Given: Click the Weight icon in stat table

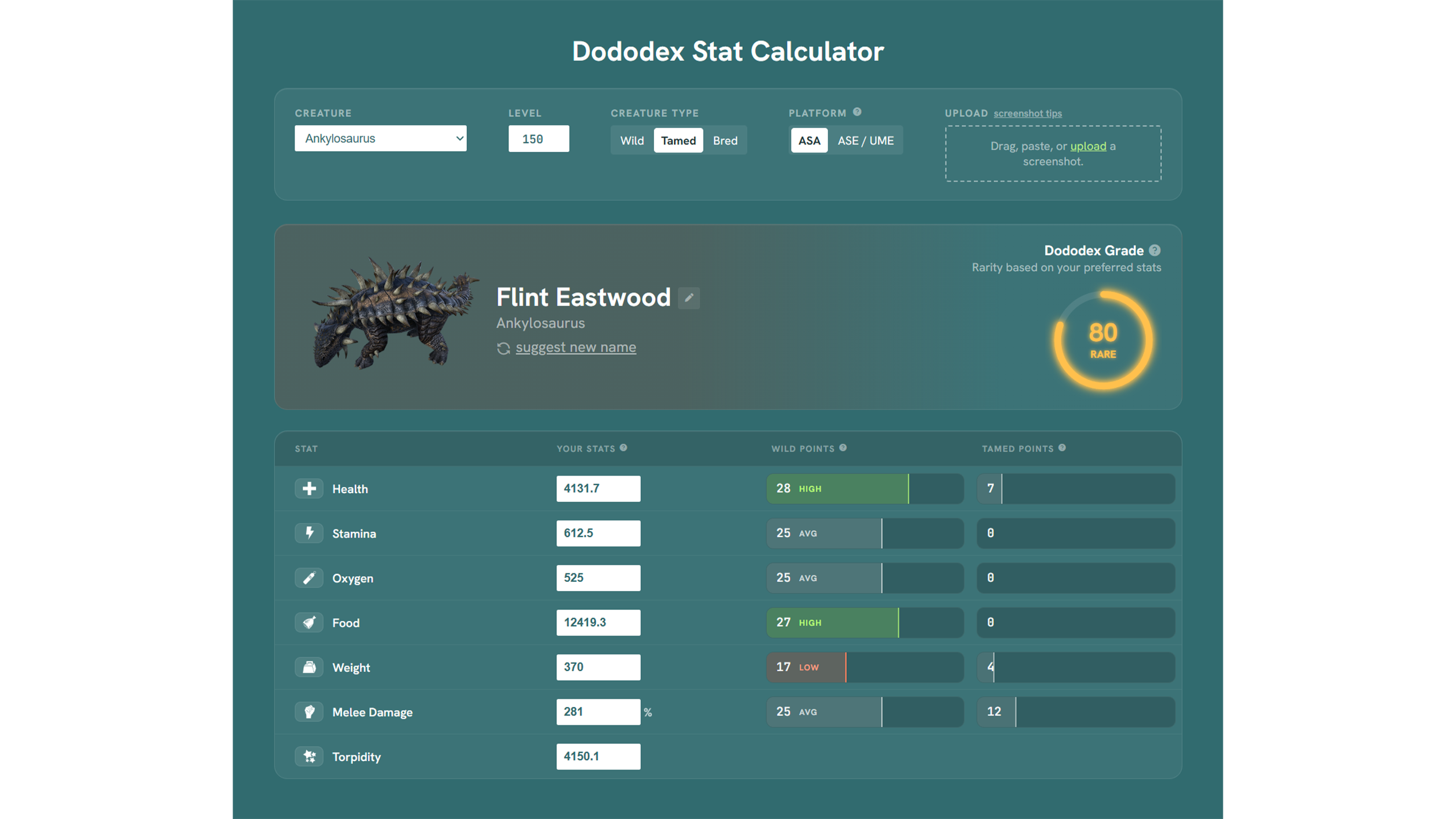Looking at the screenshot, I should 309,667.
